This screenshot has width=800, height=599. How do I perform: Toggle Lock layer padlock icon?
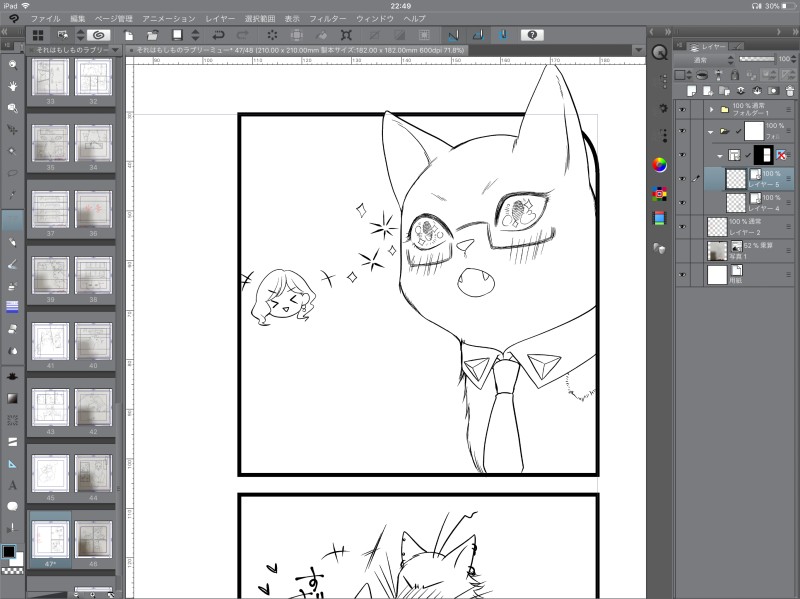735,75
